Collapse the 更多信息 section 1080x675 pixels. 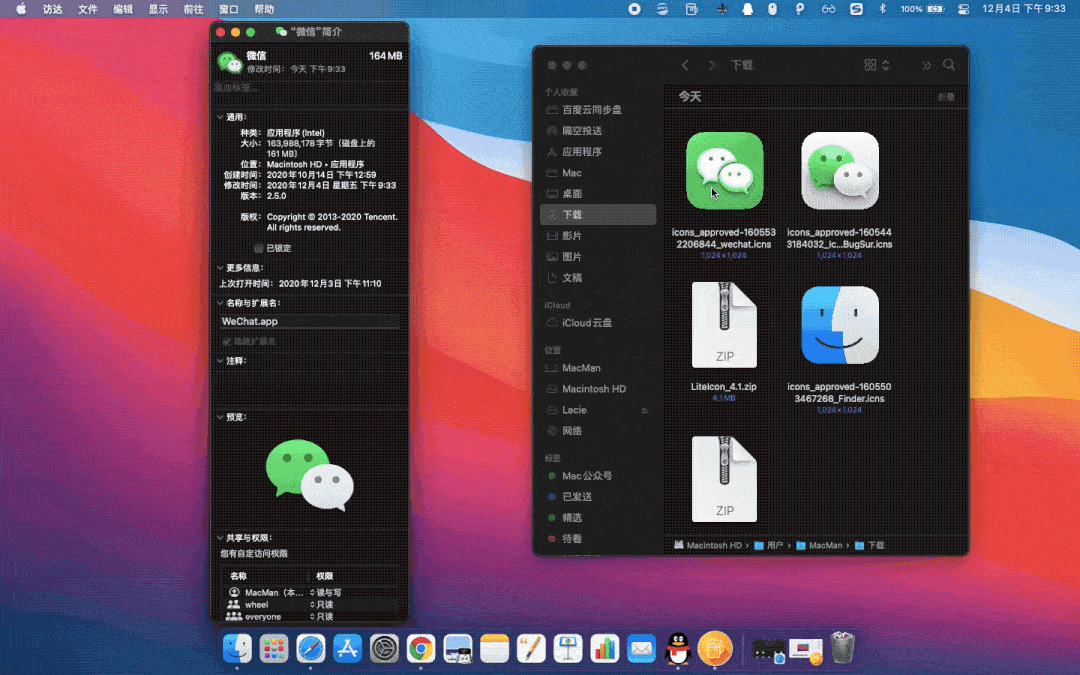[220, 268]
